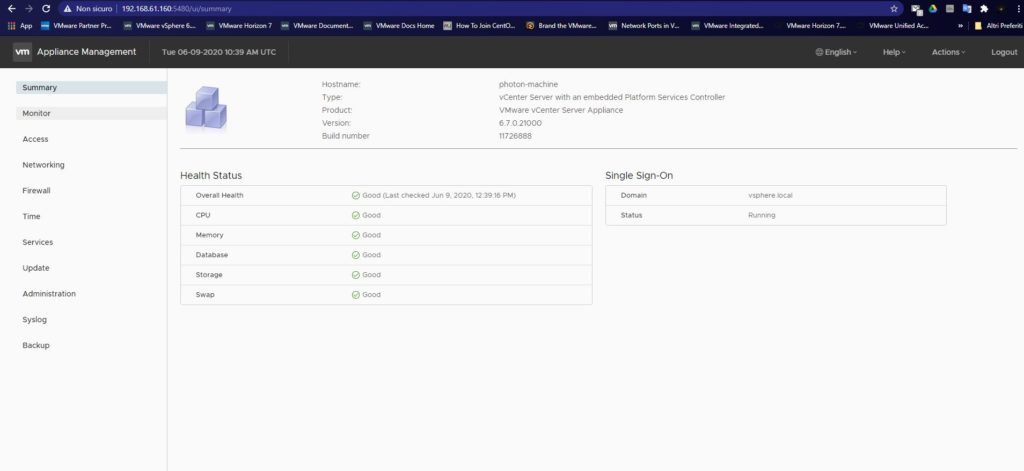
Task: Click the date and time in the header
Action: (219, 52)
